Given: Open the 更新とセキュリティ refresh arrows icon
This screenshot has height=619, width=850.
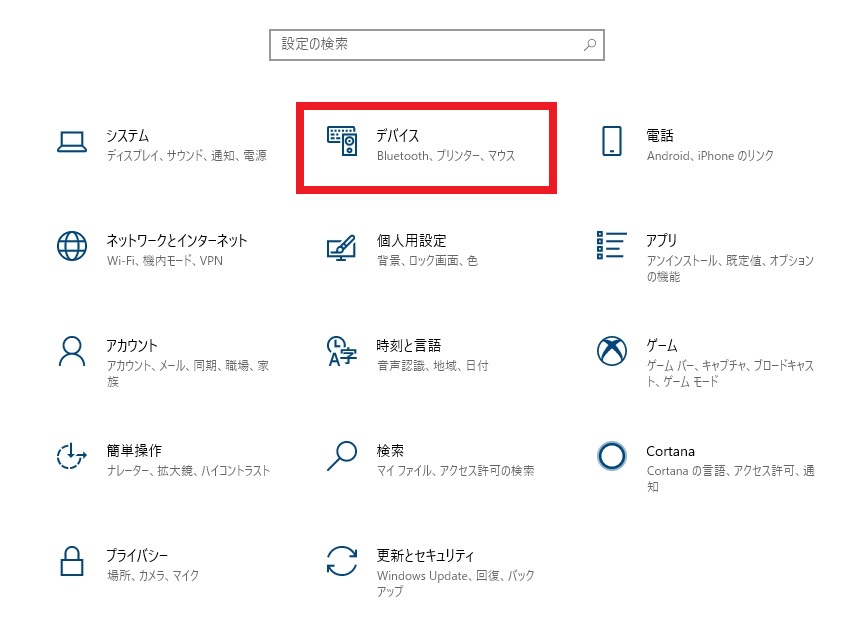Looking at the screenshot, I should click(x=342, y=560).
